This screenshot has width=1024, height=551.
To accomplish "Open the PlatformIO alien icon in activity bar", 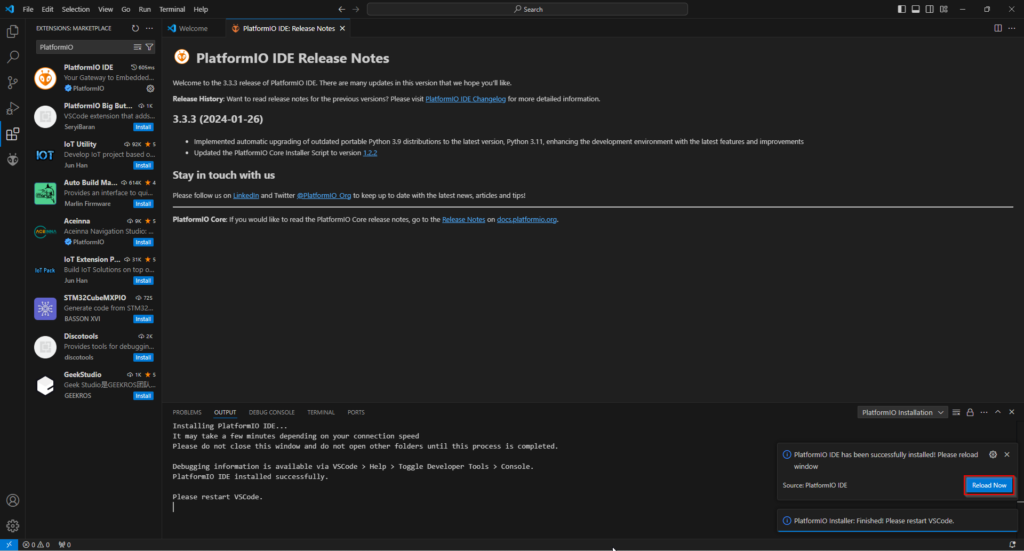I will click(12, 159).
